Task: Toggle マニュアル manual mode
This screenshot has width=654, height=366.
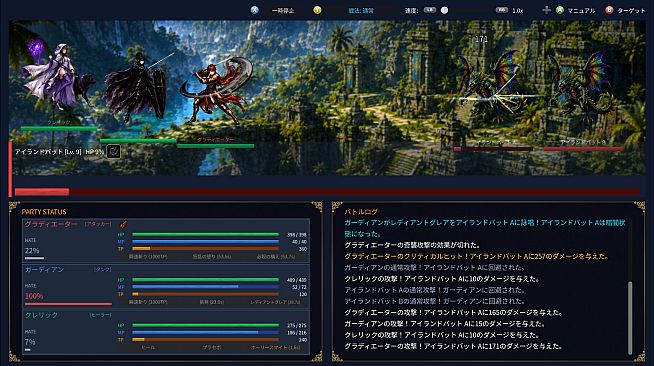Action: 581,10
